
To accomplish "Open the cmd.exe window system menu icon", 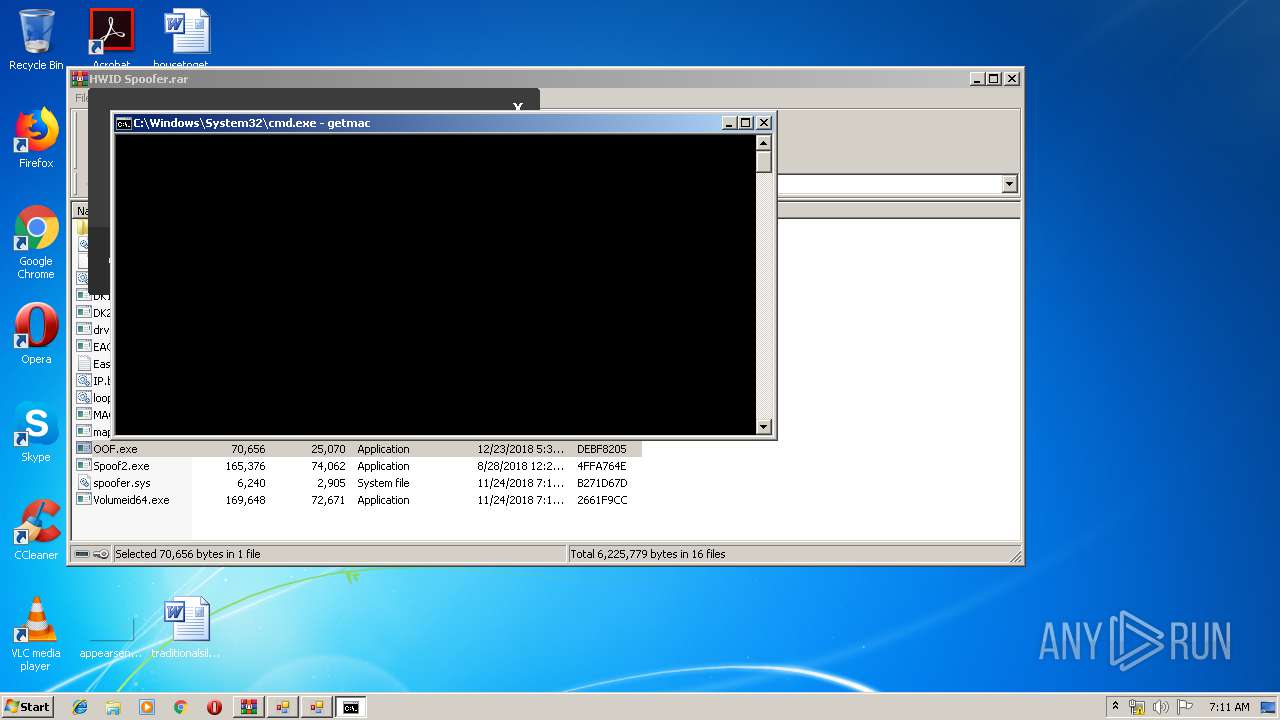I will point(123,123).
